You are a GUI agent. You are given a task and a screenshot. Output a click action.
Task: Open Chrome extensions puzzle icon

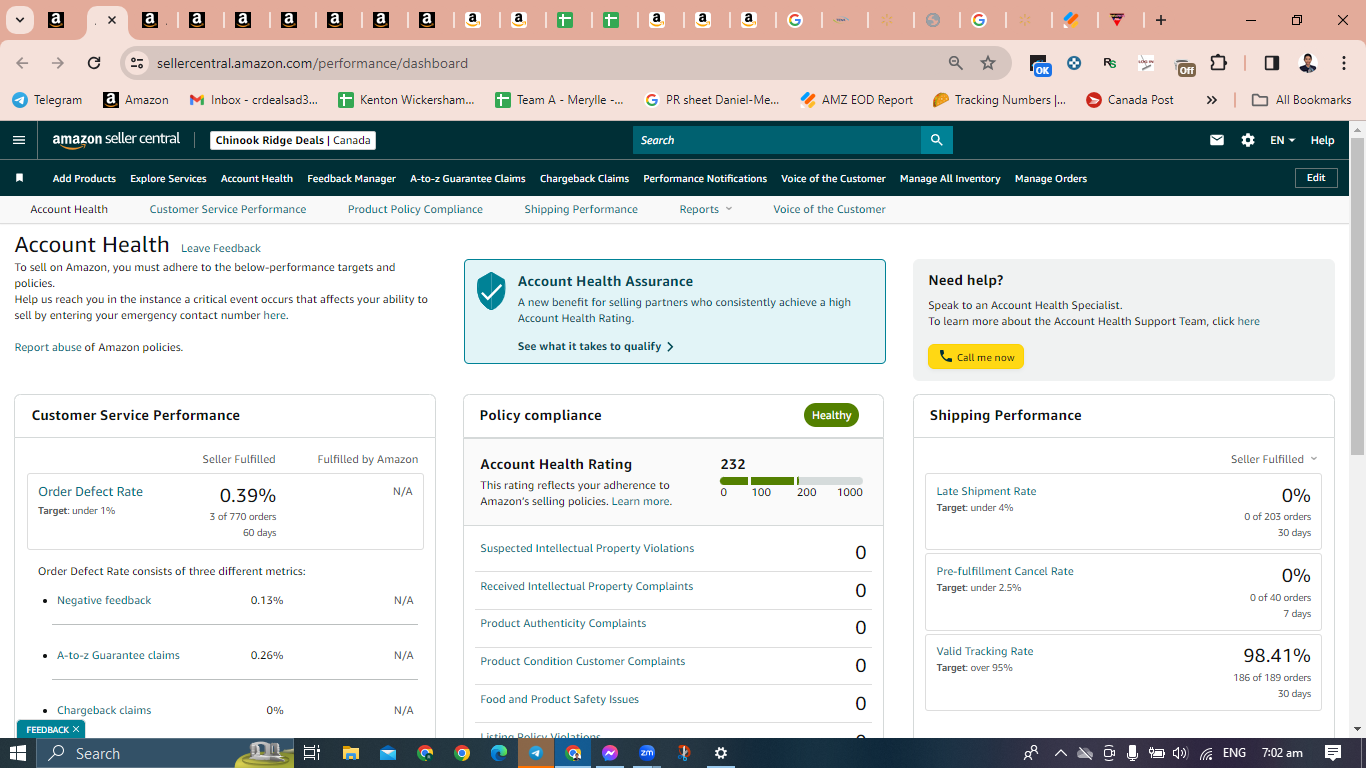[x=1218, y=63]
